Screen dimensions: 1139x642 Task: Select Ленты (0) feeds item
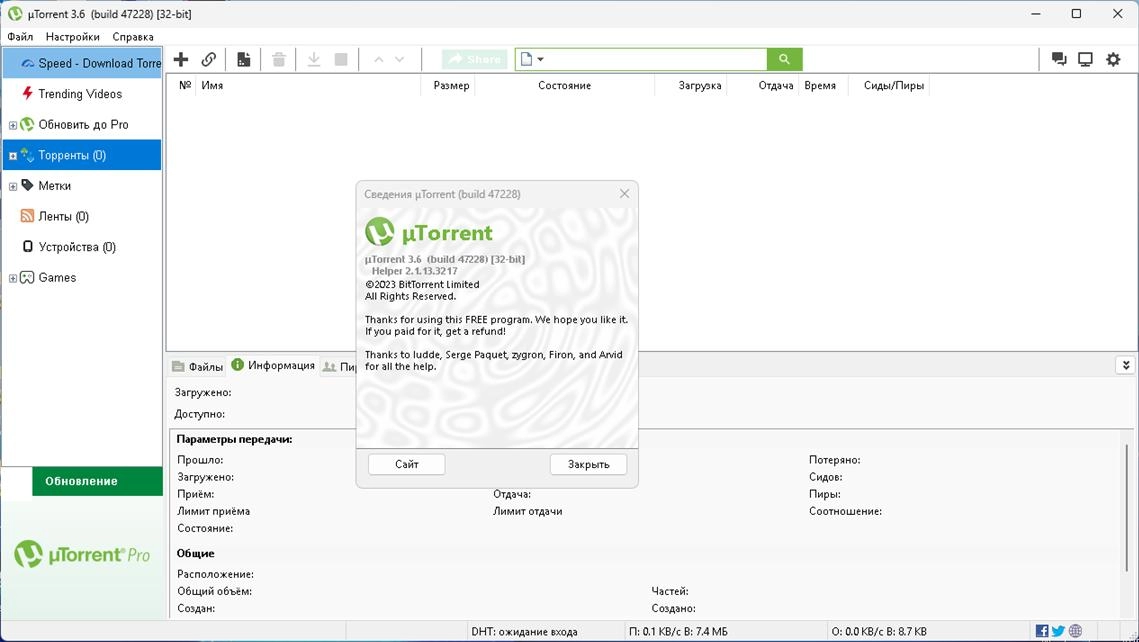tap(63, 216)
